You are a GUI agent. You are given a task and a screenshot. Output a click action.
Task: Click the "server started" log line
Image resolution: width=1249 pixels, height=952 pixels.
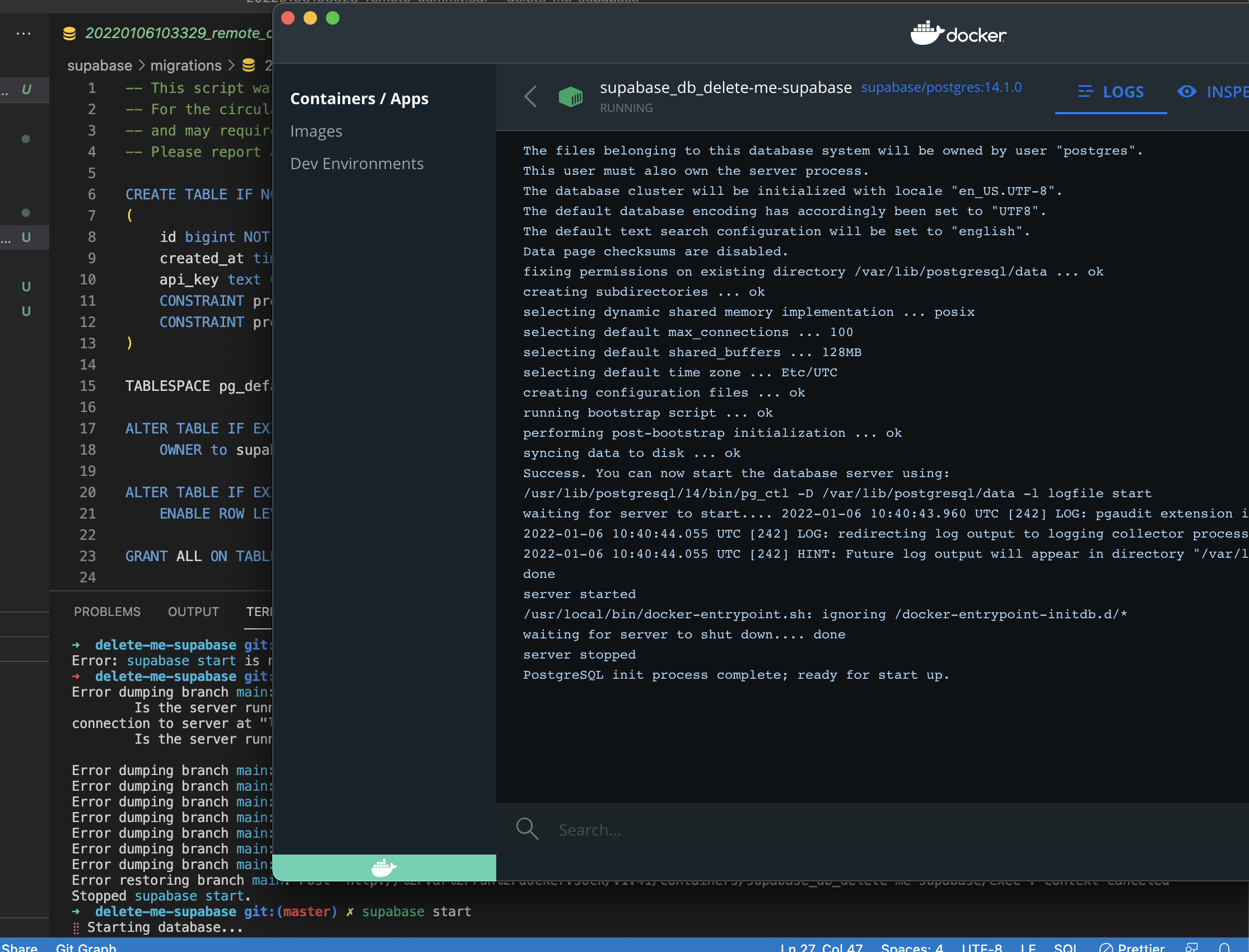(579, 594)
